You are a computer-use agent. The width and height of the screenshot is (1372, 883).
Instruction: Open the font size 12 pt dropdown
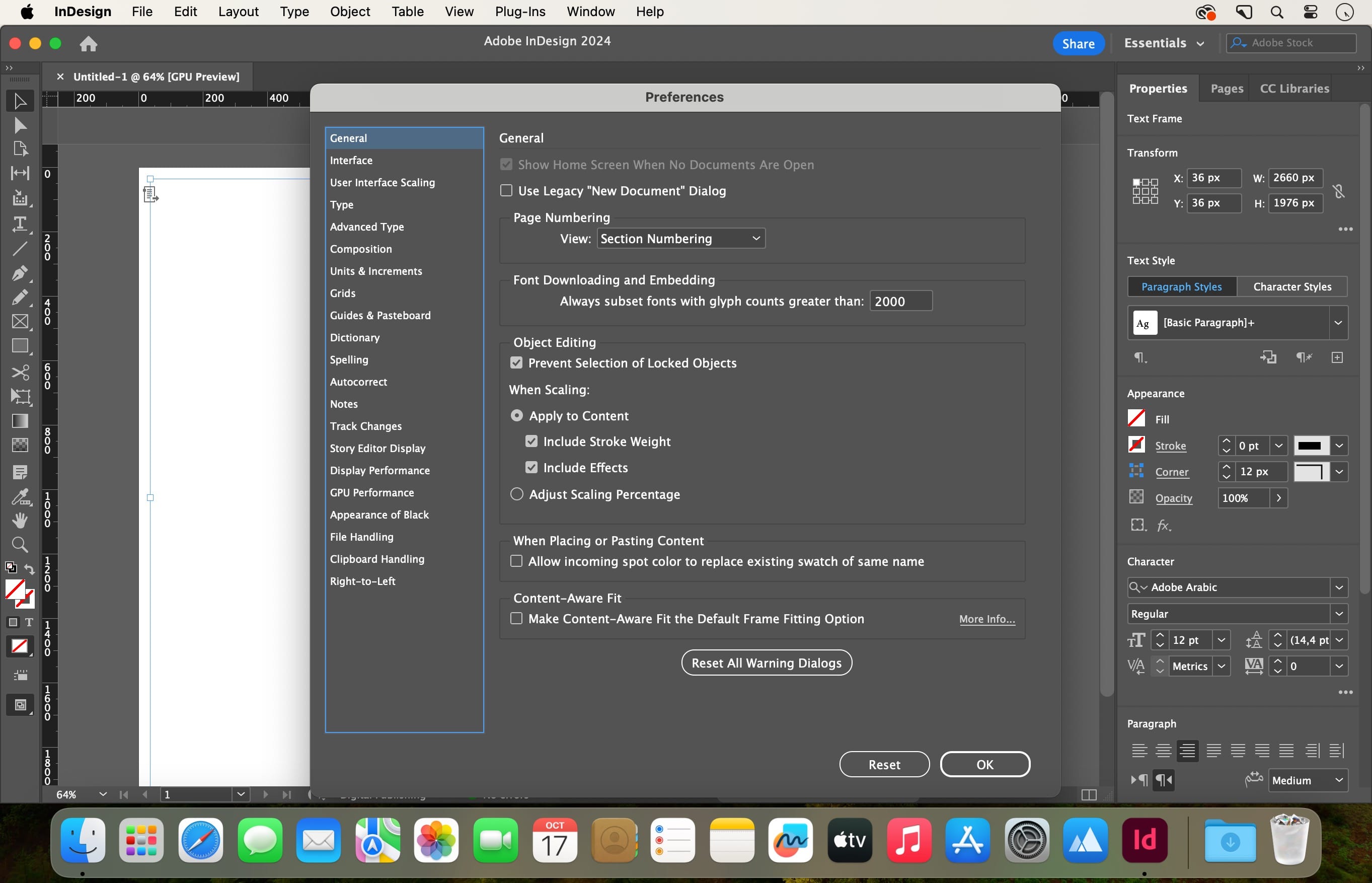point(1222,640)
